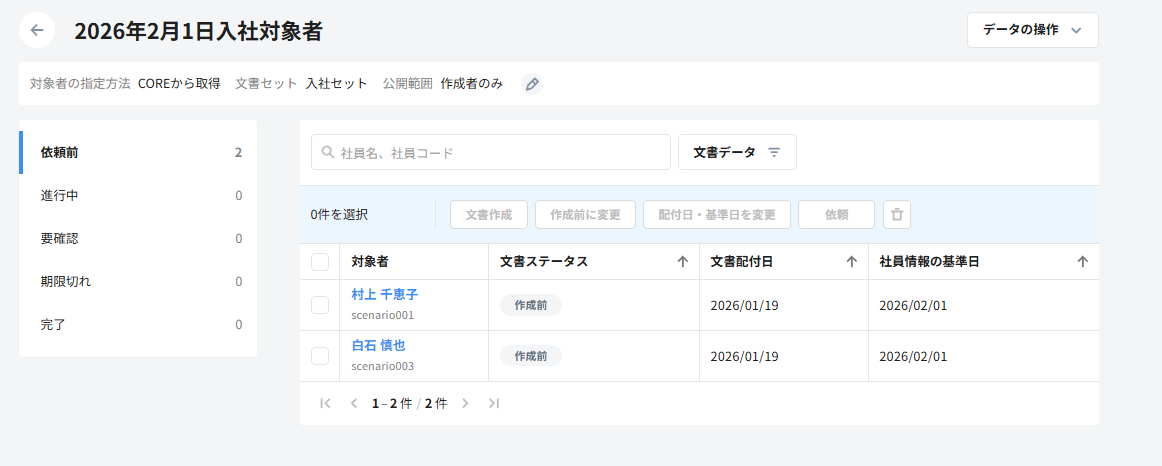Open the 文書データ filter dropdown

point(737,152)
